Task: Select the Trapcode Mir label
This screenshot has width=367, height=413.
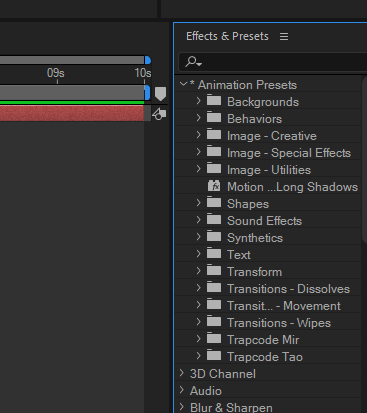Action: pyautogui.click(x=263, y=340)
